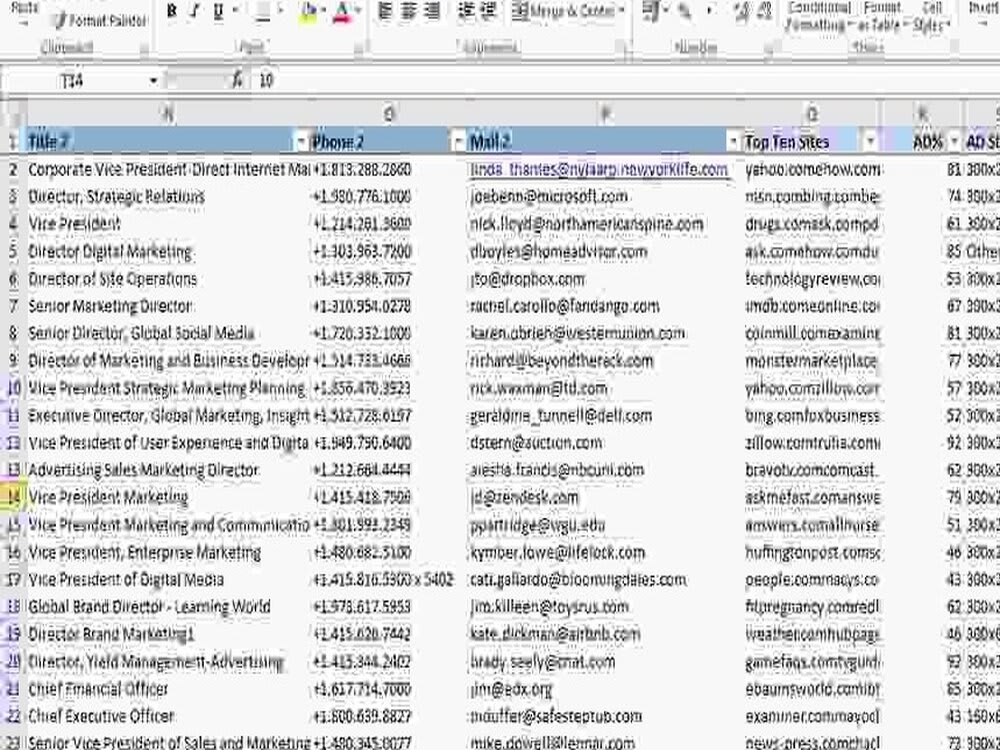
Task: Select email cell jim@edx.org
Action: [x=605, y=689]
